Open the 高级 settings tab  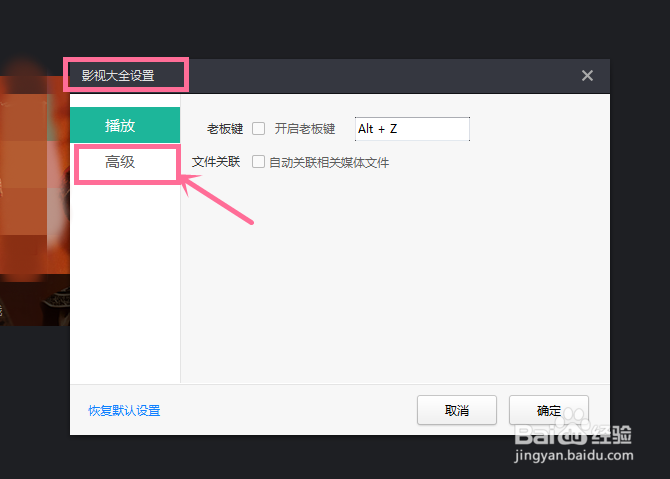[125, 162]
